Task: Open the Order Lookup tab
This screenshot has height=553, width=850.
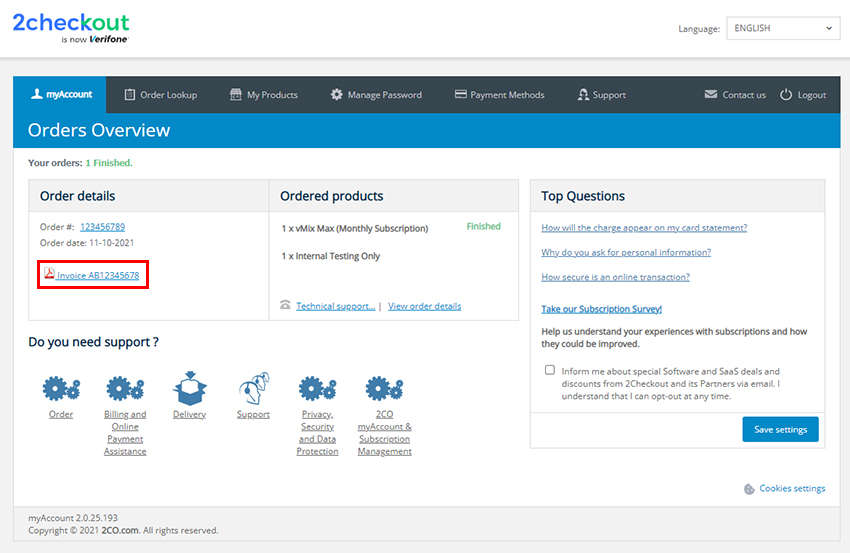Action: pos(160,95)
